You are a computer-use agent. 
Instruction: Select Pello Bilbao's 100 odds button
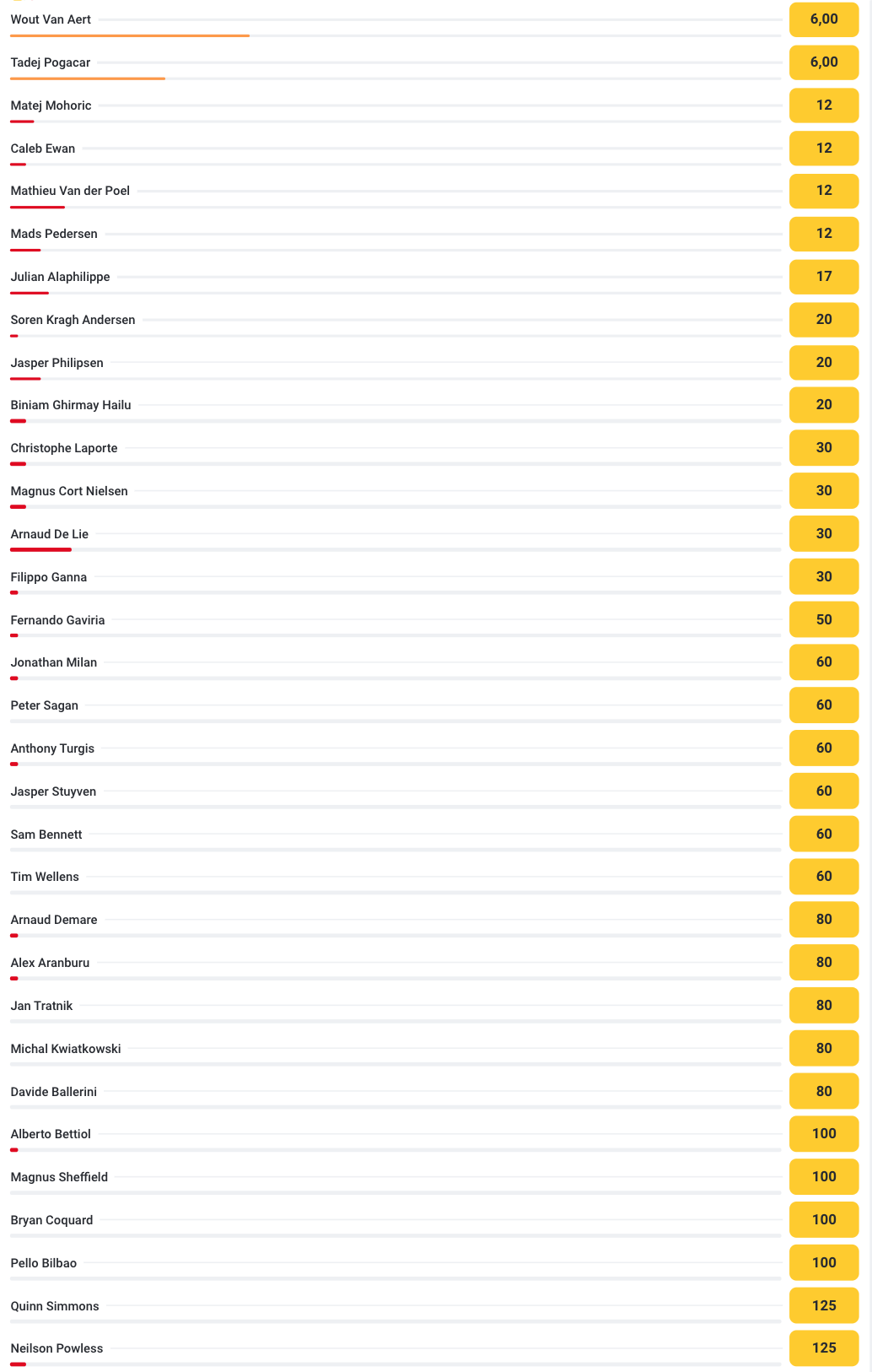823,1263
